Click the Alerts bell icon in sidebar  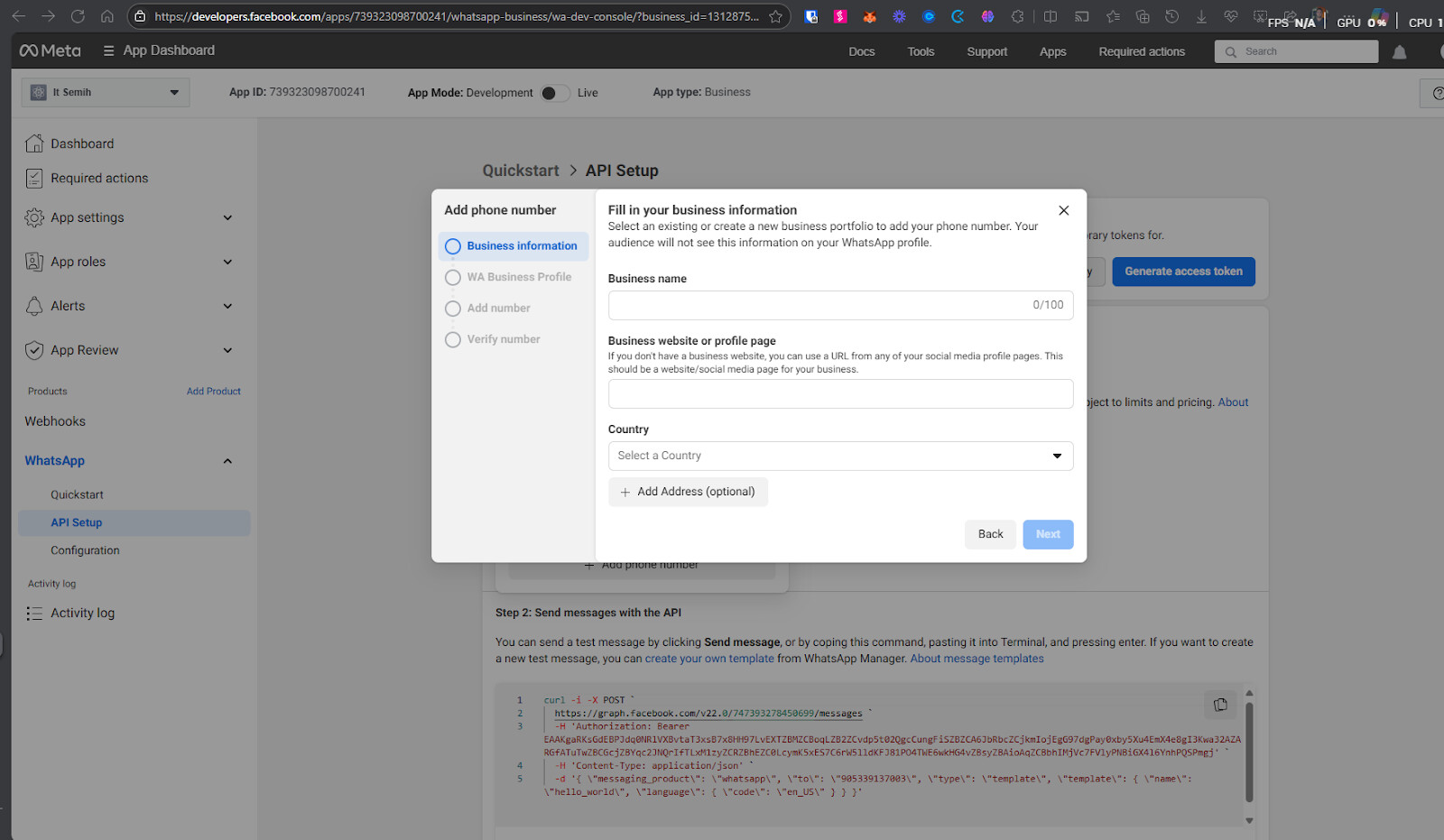tap(34, 306)
